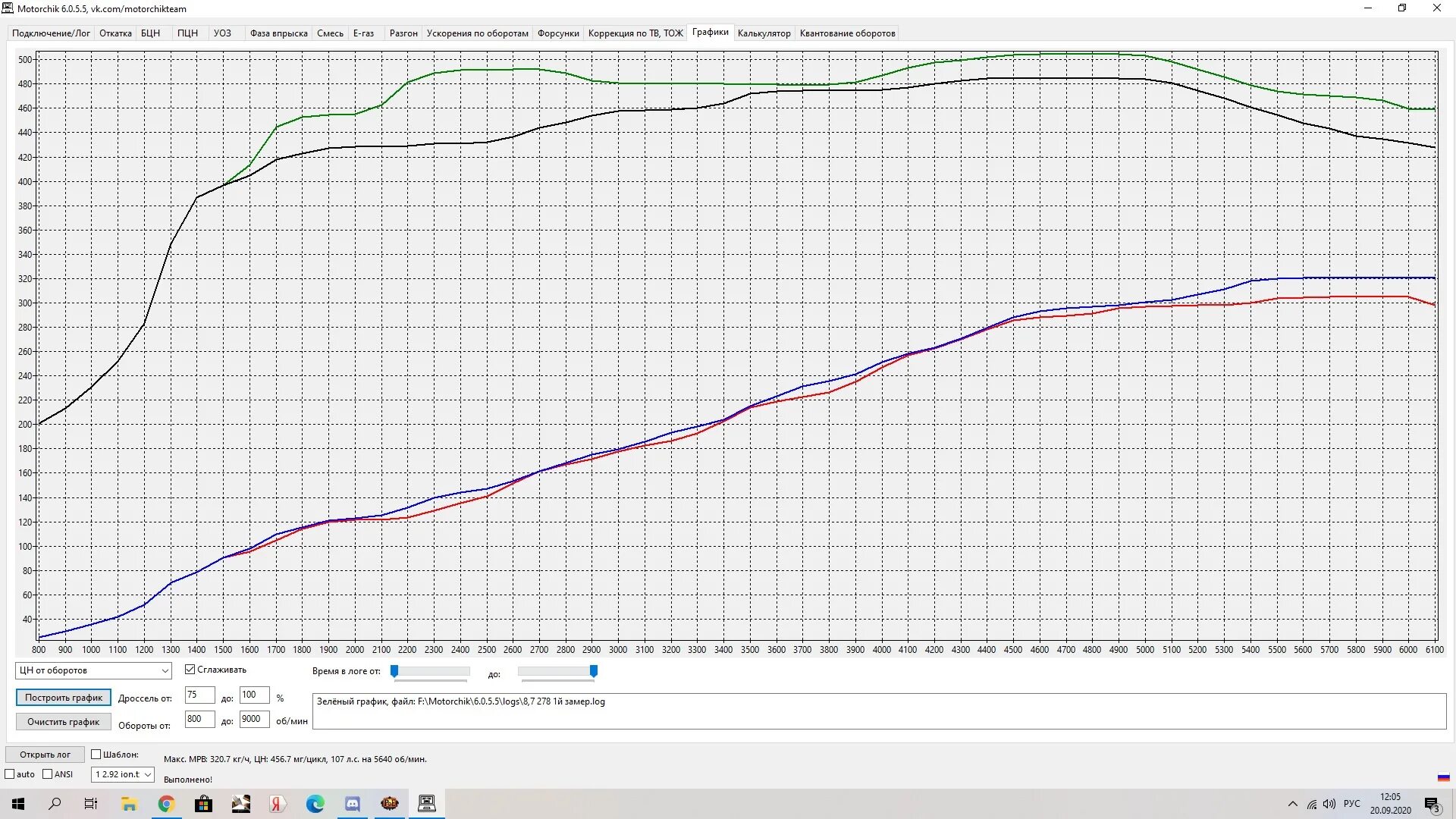Switch to the Ускорения по оборотам tab
The height and width of the screenshot is (819, 1456).
pos(477,33)
